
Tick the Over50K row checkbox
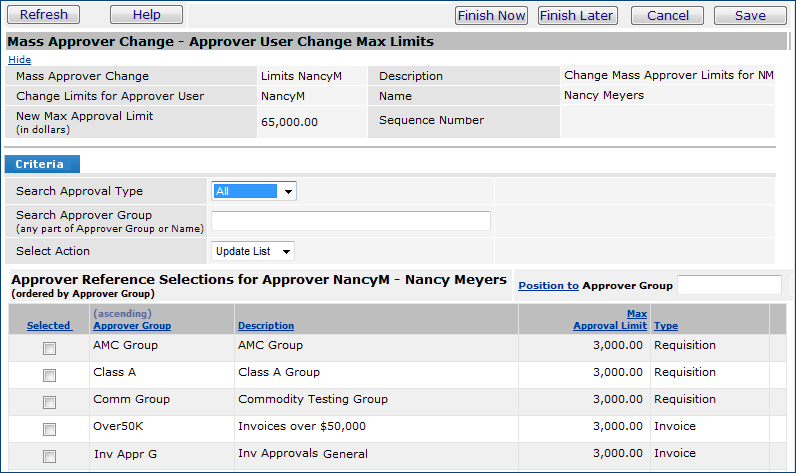click(49, 429)
